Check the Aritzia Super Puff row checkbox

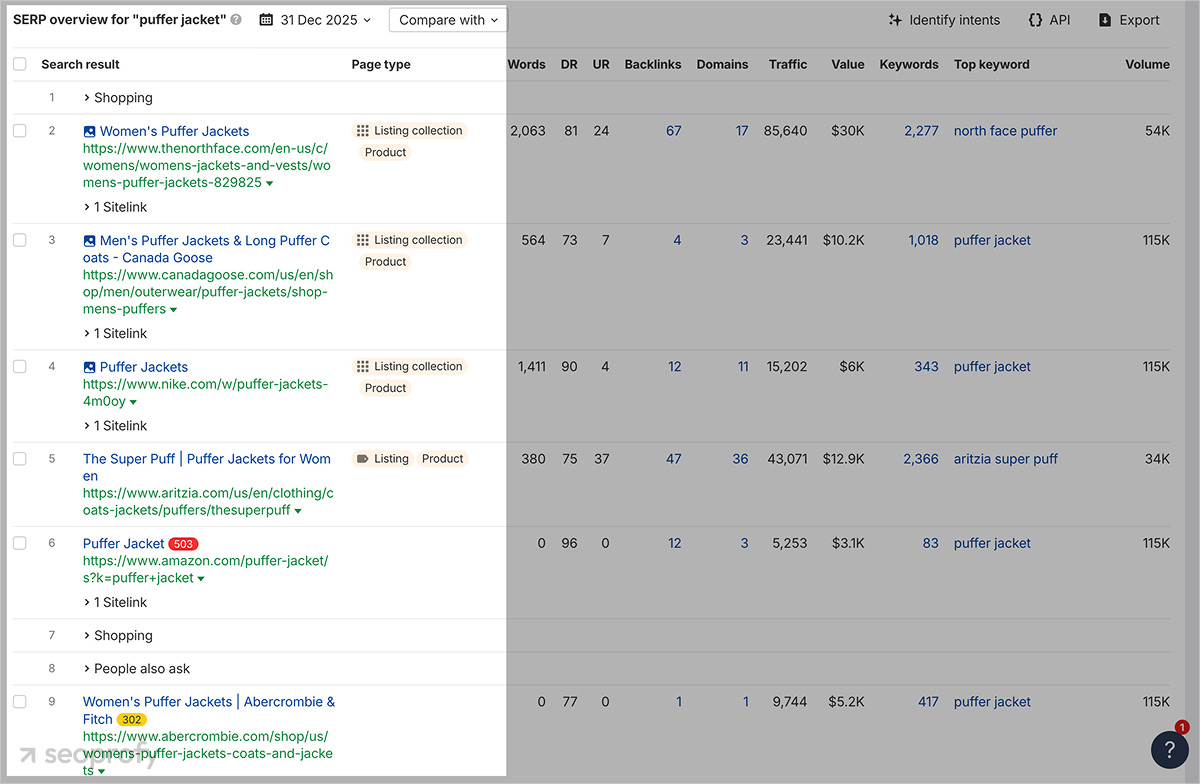coord(17,458)
